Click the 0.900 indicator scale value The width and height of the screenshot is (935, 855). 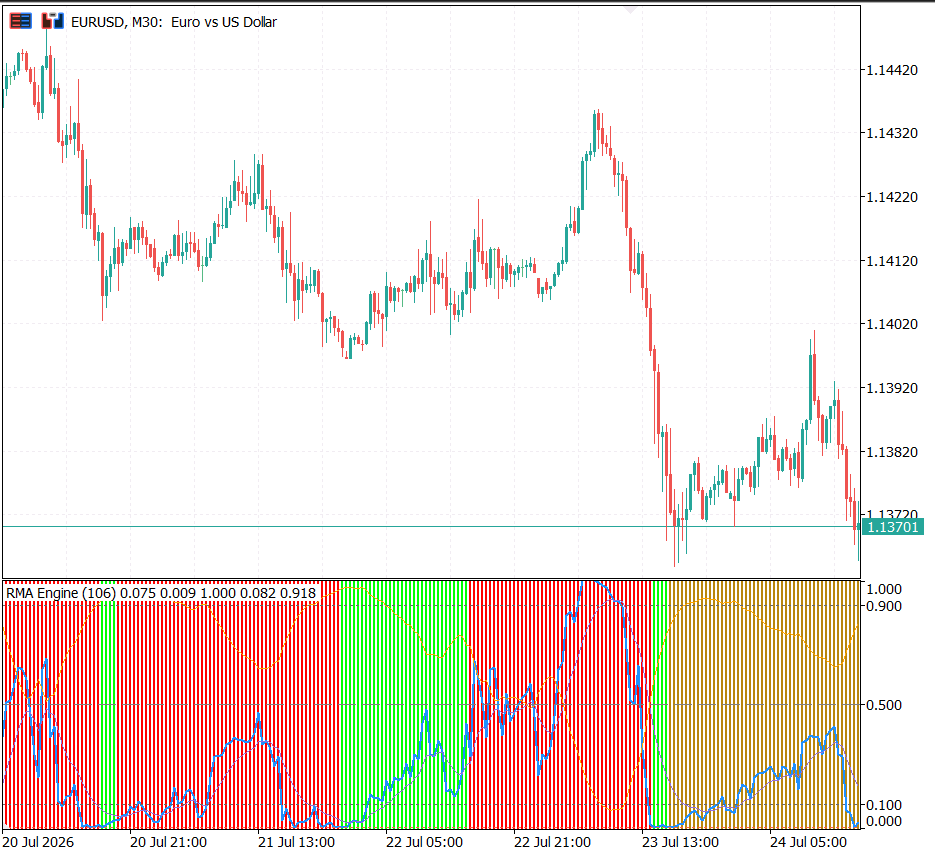point(884,606)
